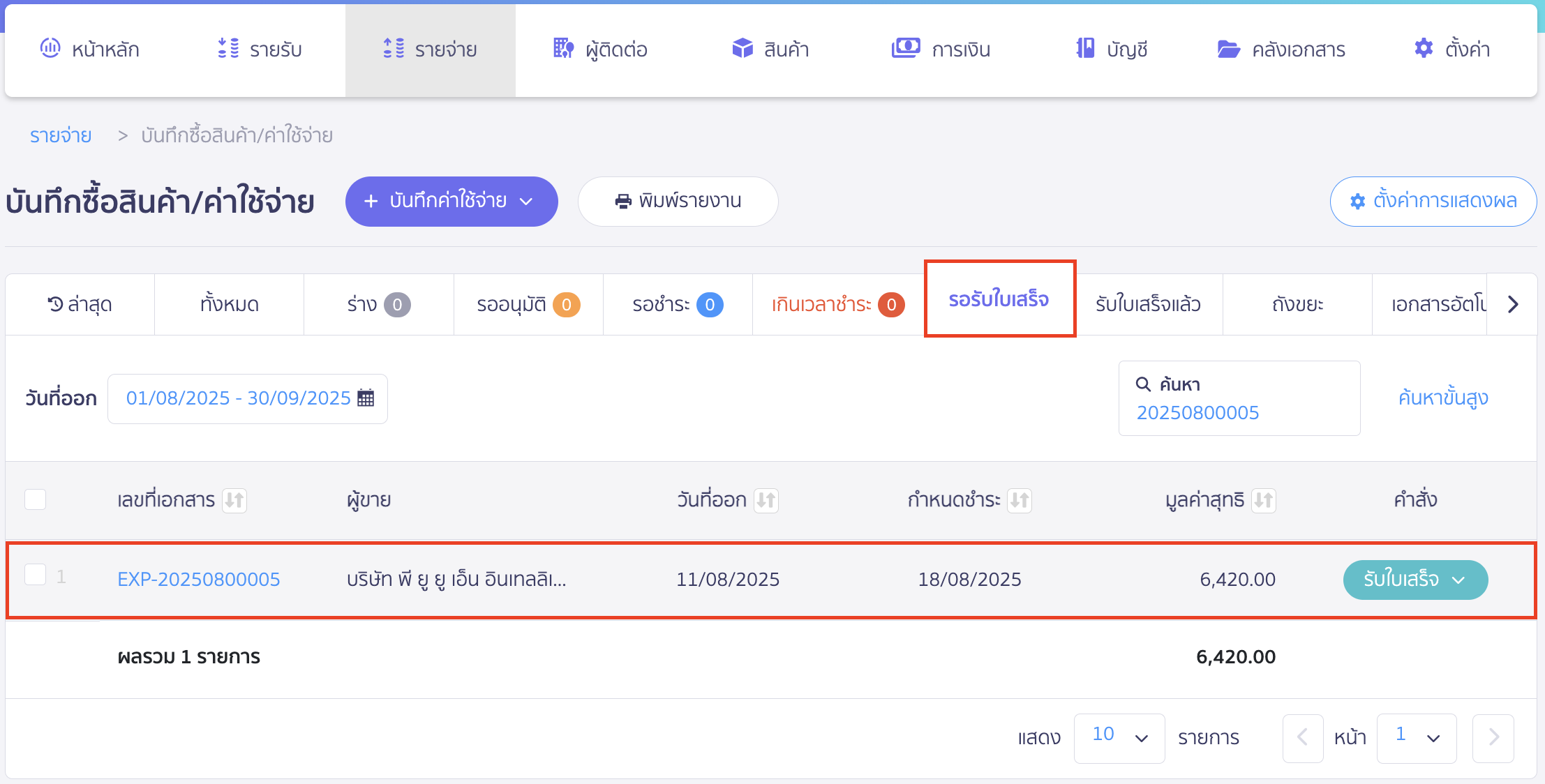The width and height of the screenshot is (1545, 784).
Task: Change items per page using the 10 dropdown
Action: (1119, 738)
